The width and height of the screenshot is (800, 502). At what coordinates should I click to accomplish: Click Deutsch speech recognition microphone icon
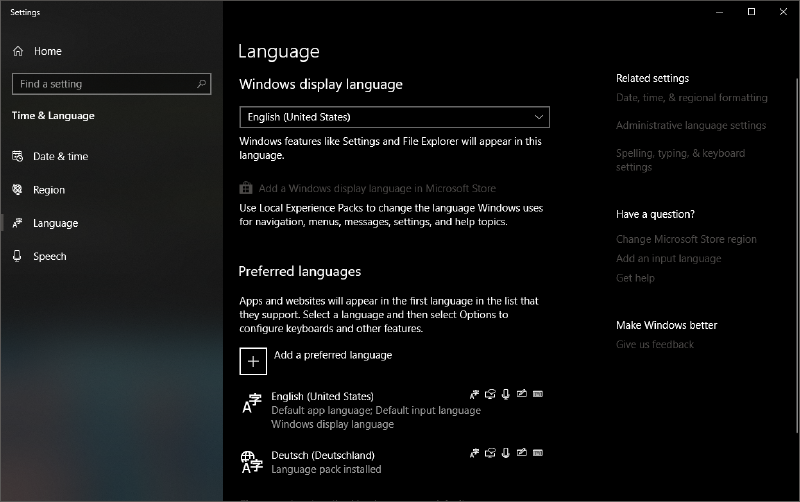506,453
